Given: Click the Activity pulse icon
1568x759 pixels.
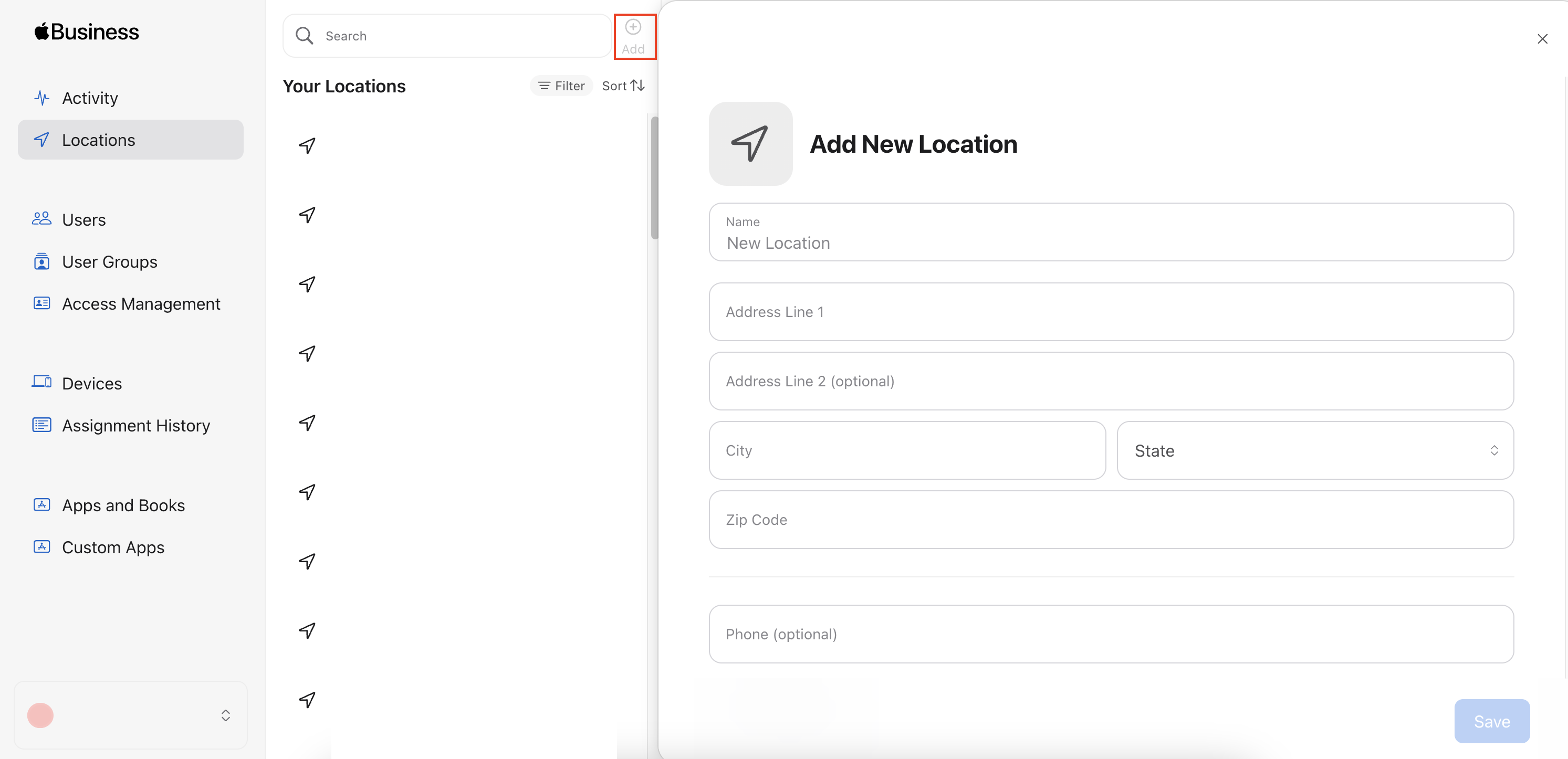Looking at the screenshot, I should point(41,98).
